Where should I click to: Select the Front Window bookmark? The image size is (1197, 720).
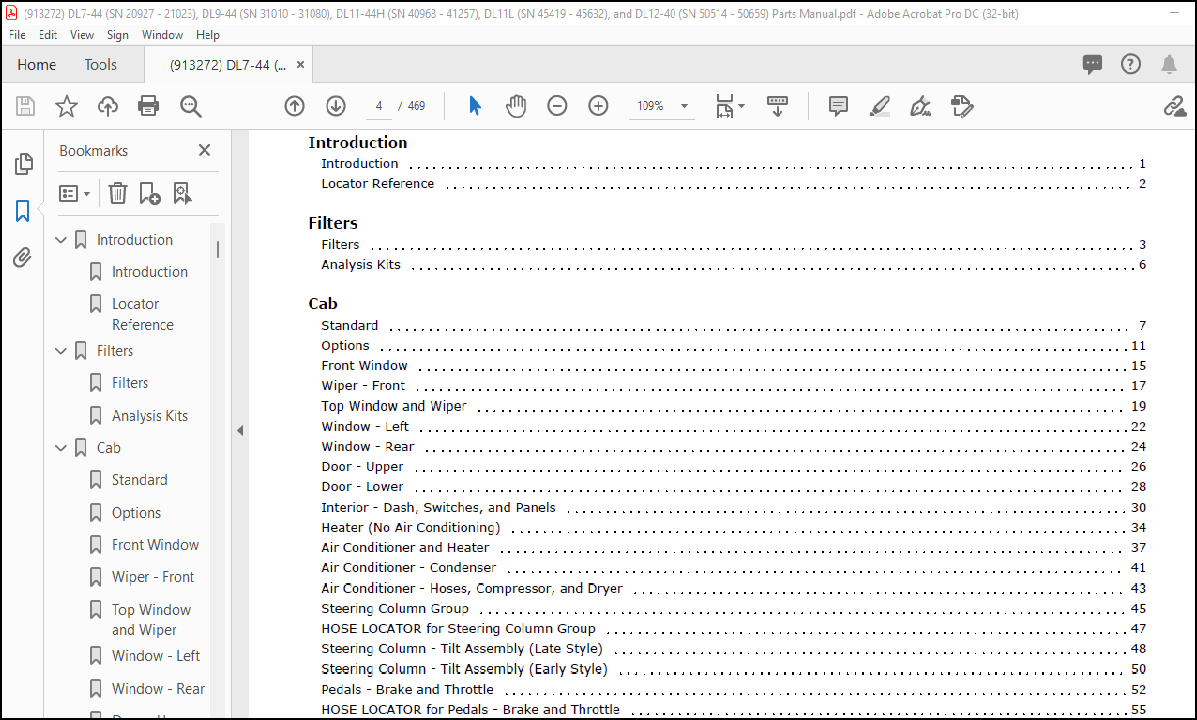tap(156, 545)
